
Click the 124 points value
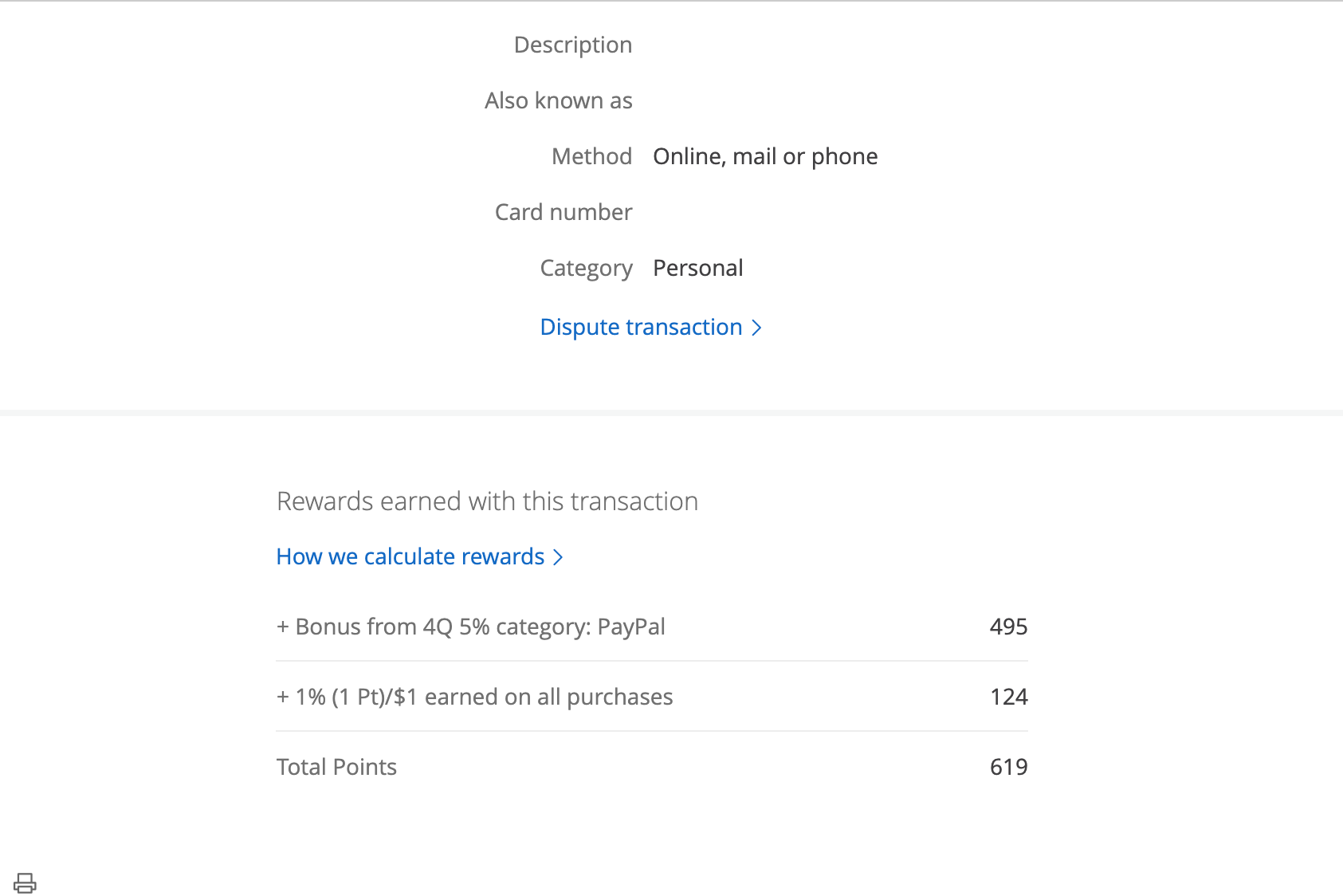tap(1008, 697)
